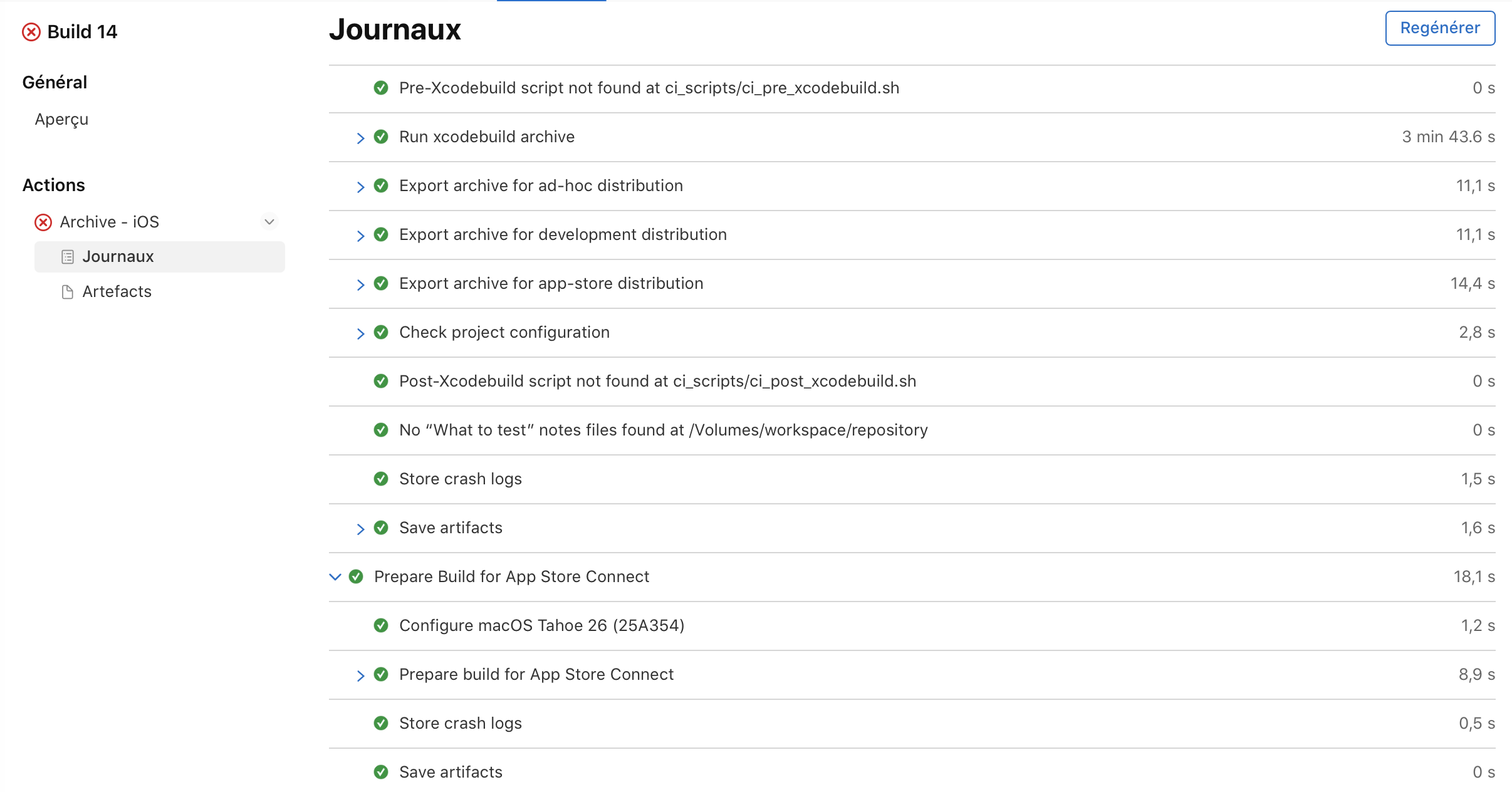1512x792 pixels.
Task: Click the Post-Xcodebuild script not found row
Action: click(657, 381)
